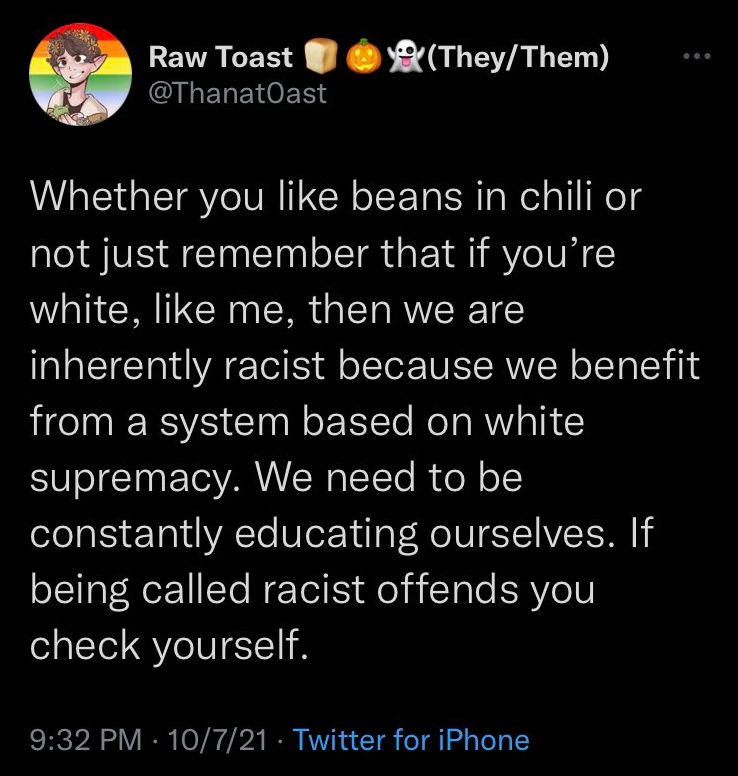Click the 9:32 PM timestamp
The height and width of the screenshot is (776, 738).
pyautogui.click(x=86, y=740)
